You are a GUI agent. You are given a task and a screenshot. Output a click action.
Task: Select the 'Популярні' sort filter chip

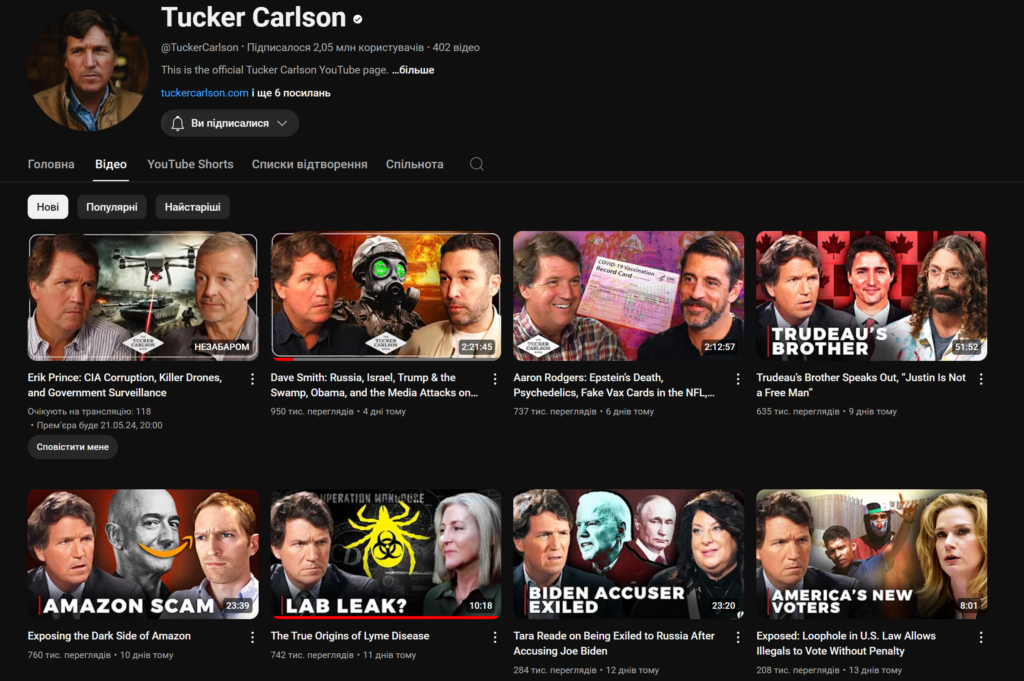tap(112, 207)
